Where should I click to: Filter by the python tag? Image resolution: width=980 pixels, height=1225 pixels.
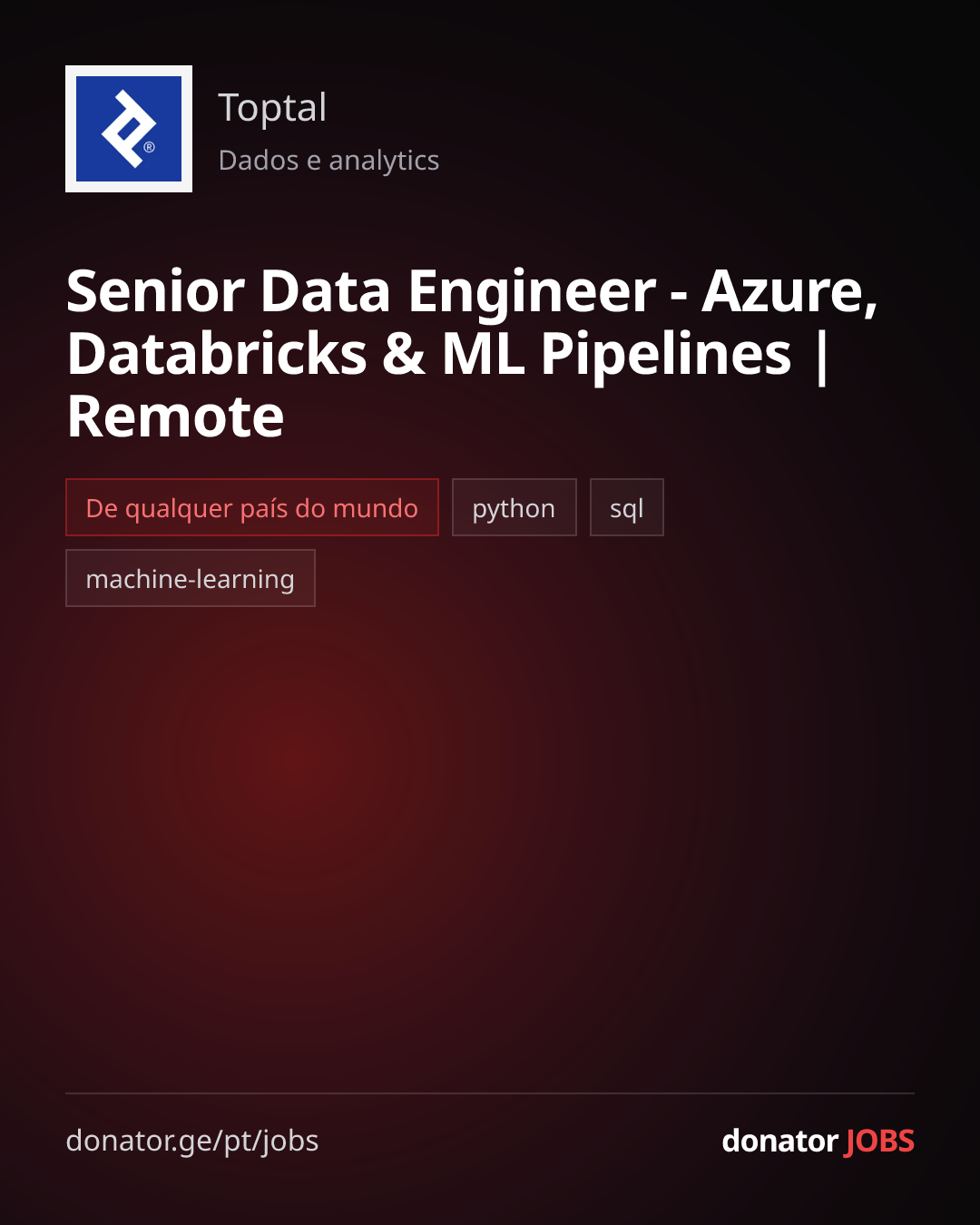514,507
